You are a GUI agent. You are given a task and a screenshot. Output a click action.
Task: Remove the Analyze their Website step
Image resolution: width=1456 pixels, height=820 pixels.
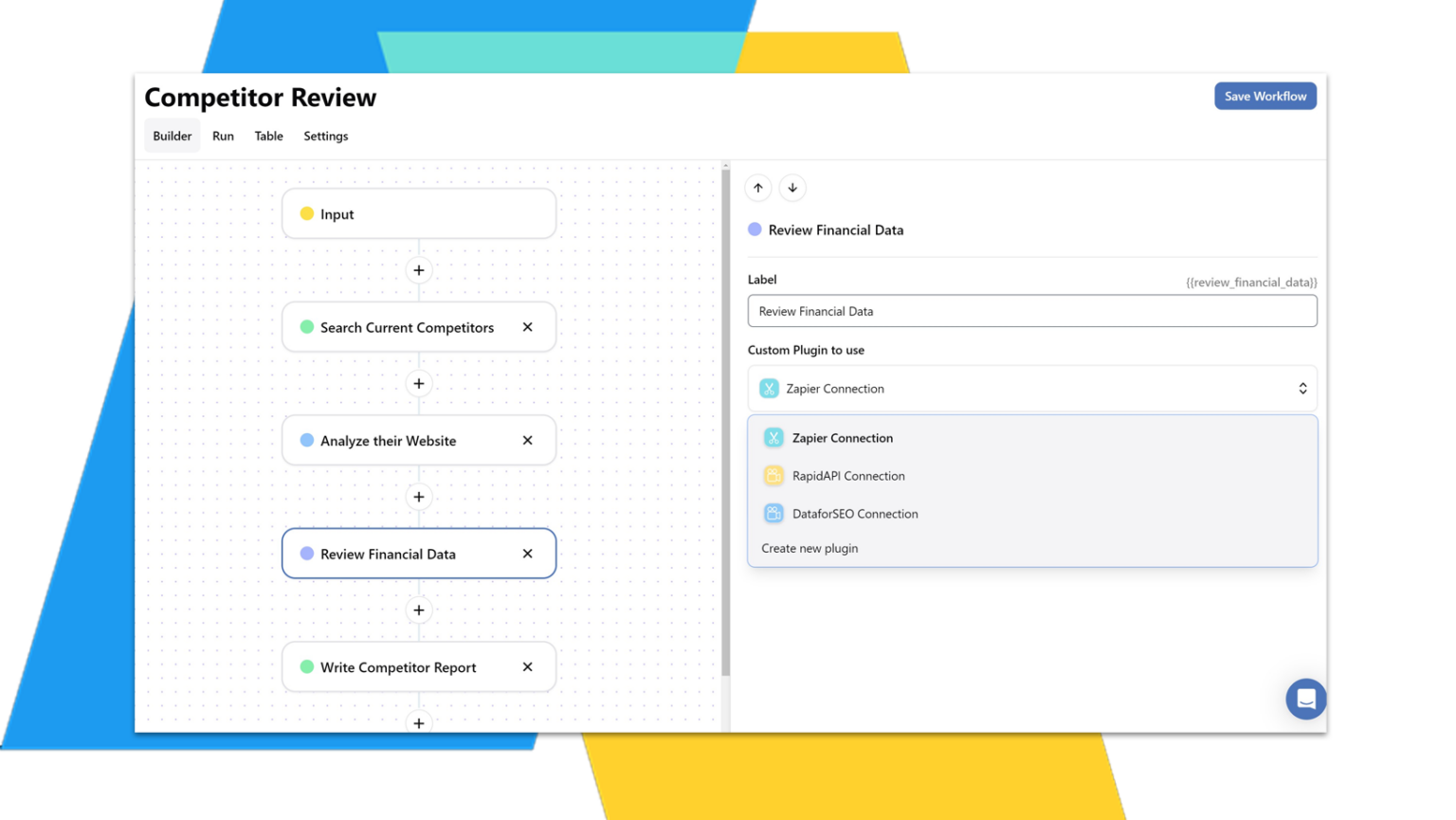(527, 440)
